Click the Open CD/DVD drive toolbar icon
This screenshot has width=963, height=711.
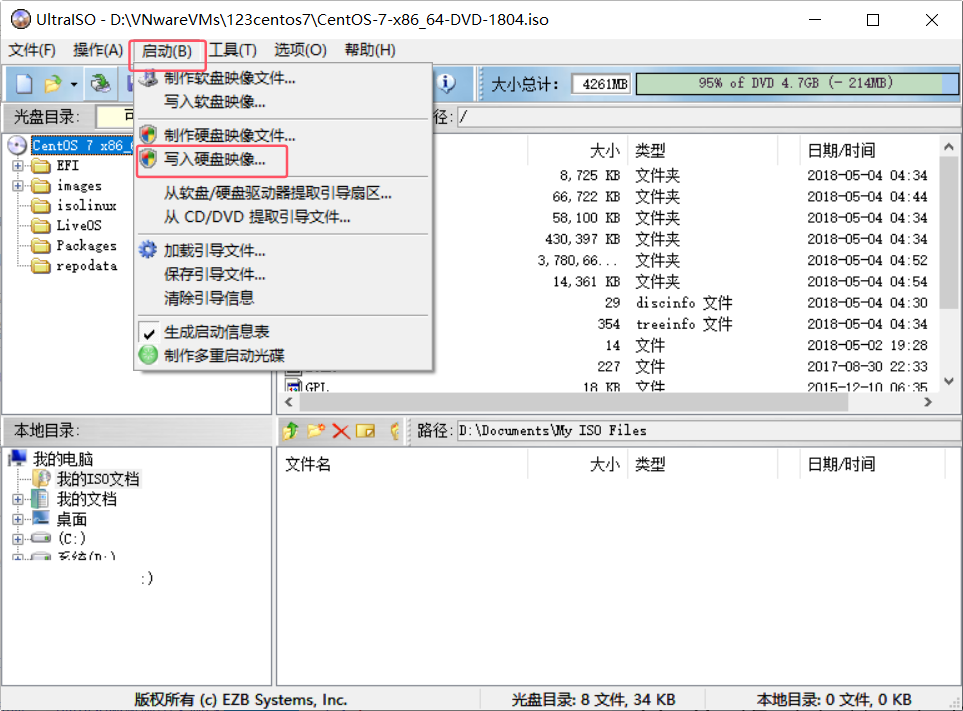pos(101,84)
